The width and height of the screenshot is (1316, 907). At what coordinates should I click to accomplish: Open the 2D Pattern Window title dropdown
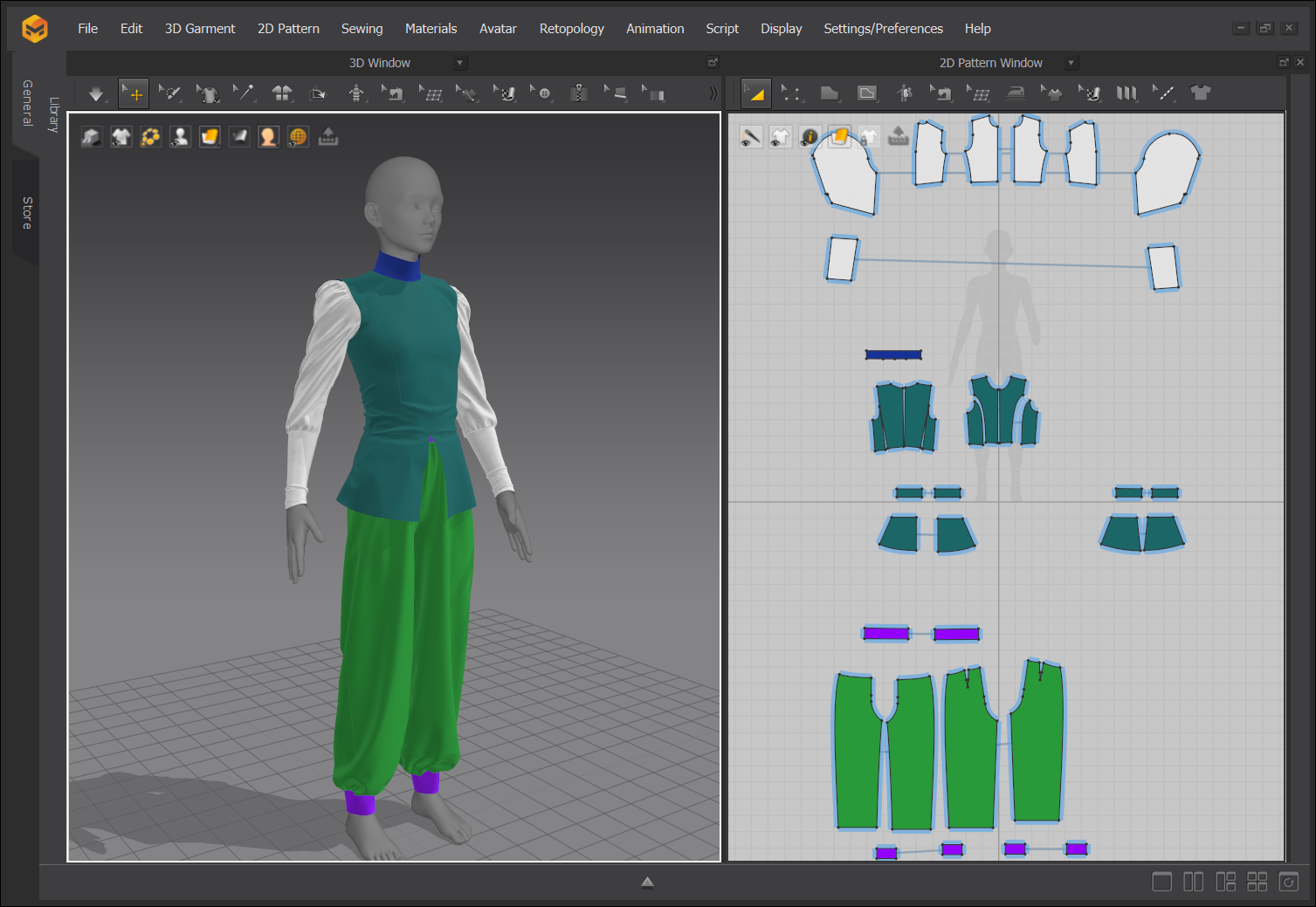coord(1071,63)
